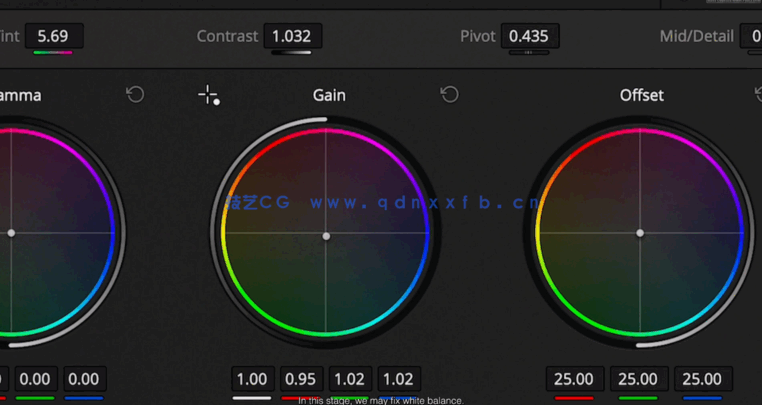This screenshot has width=762, height=405.
Task: Click the Offset wheel title
Action: 641,95
